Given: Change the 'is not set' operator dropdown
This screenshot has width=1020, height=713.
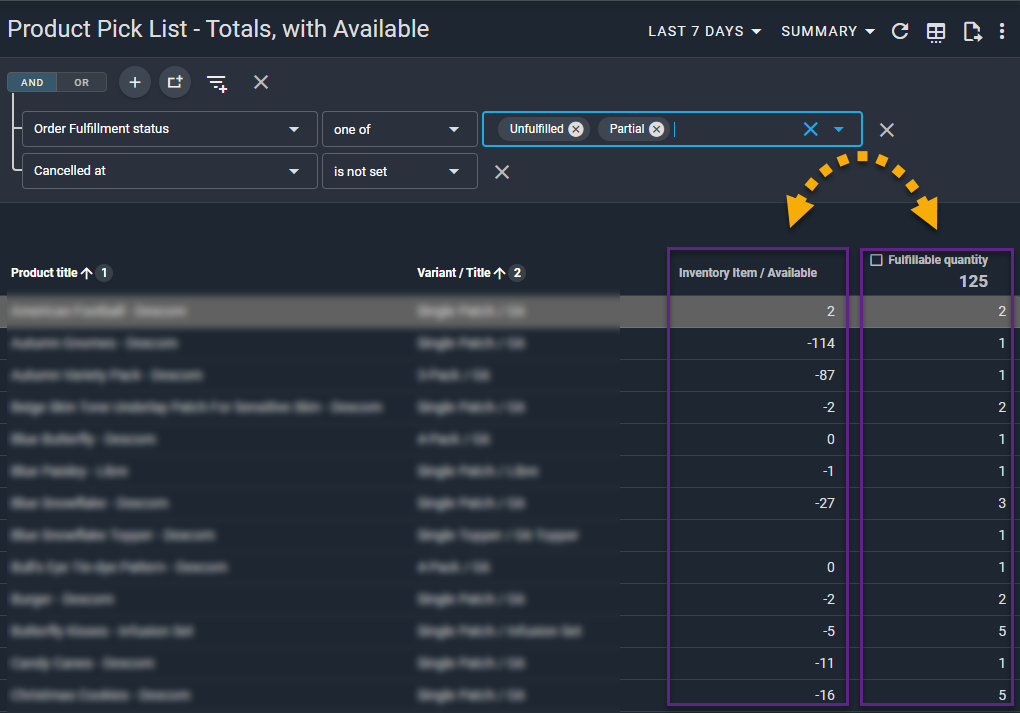Looking at the screenshot, I should point(398,172).
